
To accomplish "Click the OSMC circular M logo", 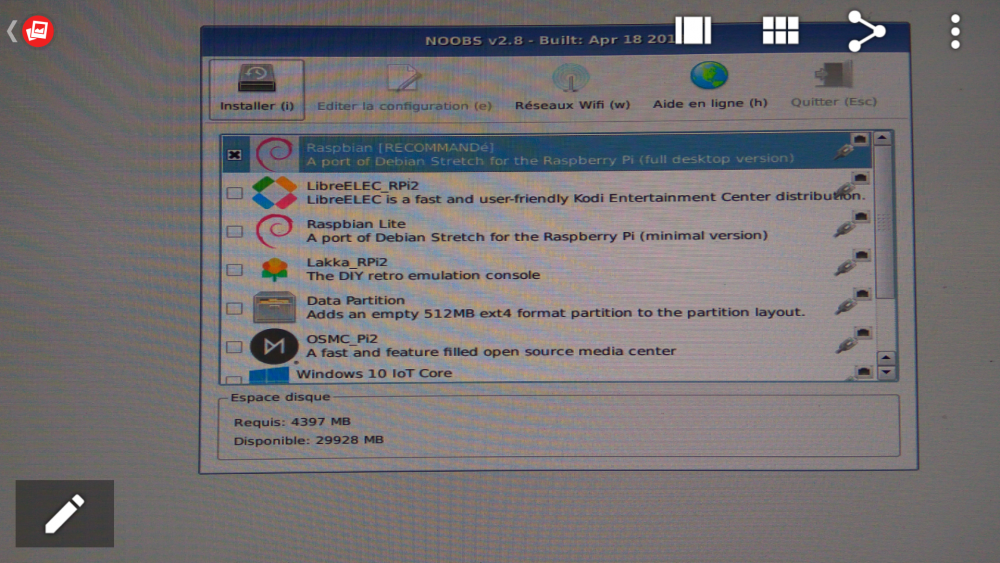I will [274, 346].
